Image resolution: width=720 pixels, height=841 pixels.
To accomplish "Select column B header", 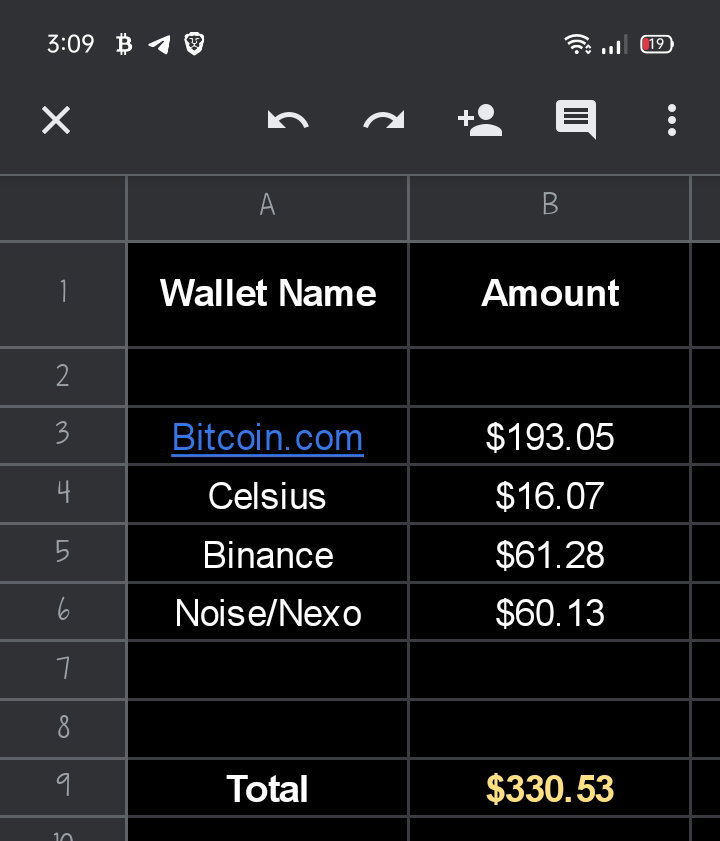I will [x=549, y=204].
